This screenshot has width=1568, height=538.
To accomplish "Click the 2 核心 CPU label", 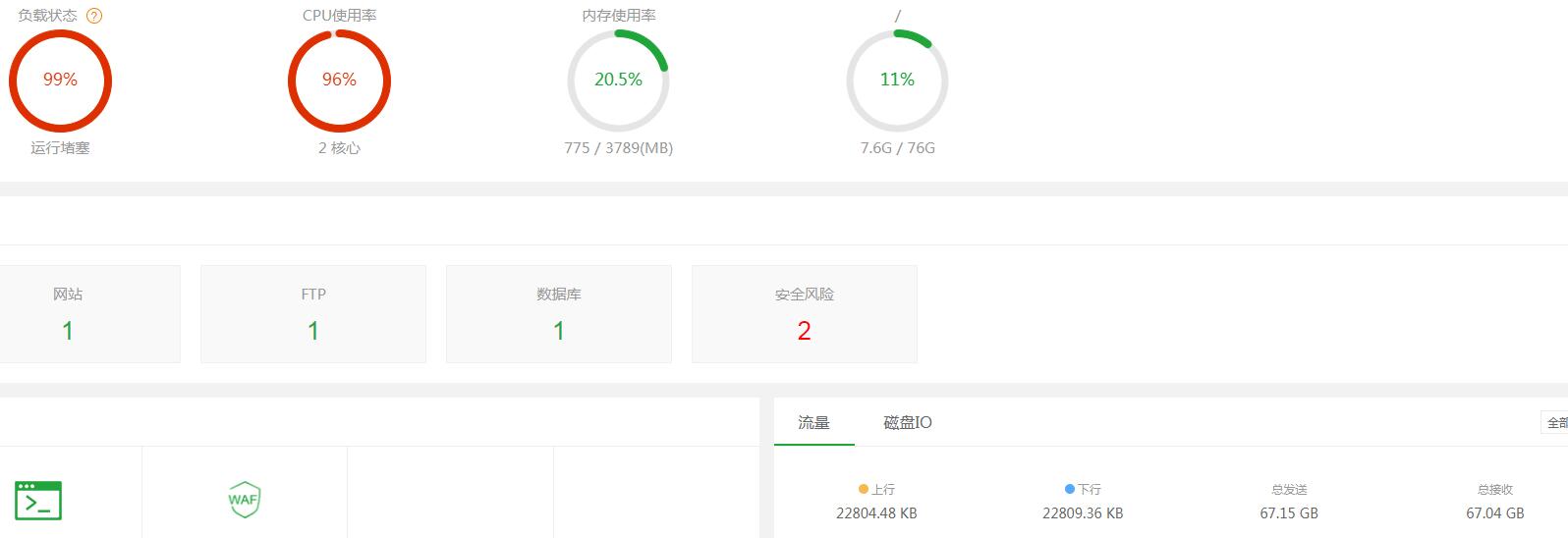I will point(339,148).
